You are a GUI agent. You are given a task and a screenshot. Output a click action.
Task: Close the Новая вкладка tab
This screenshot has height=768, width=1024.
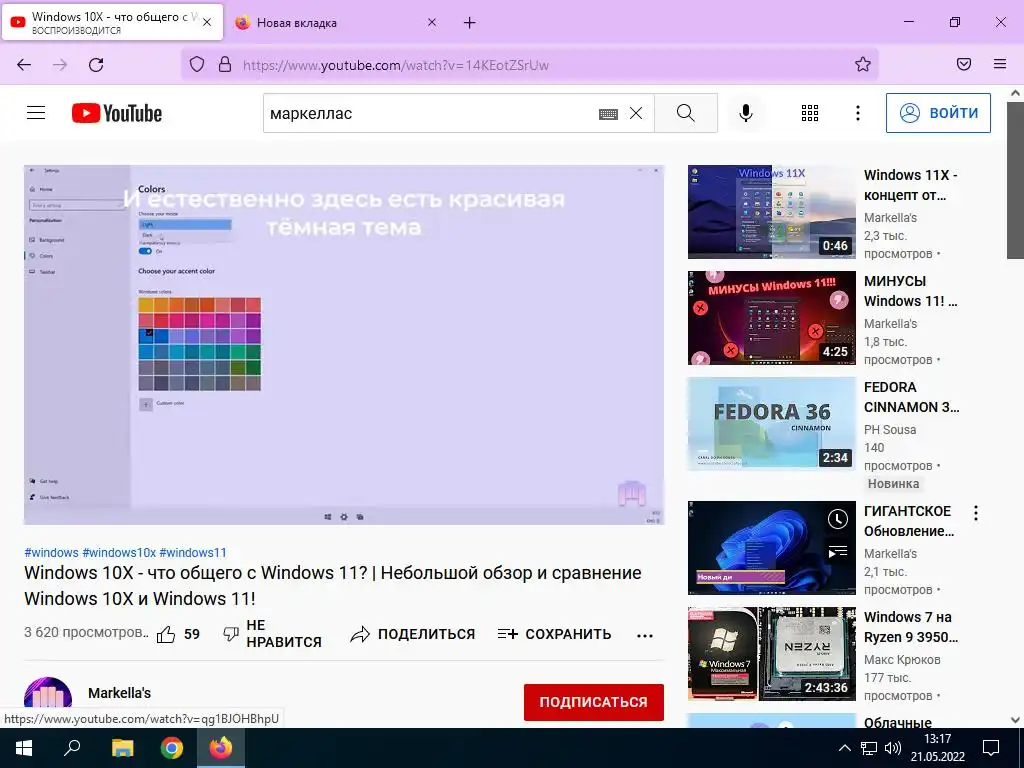pos(432,22)
